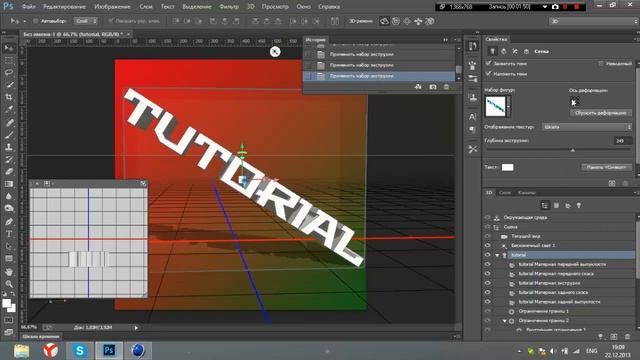The width and height of the screenshot is (640, 360).
Task: Open the tool preset picker arrow
Action: [x=24, y=21]
